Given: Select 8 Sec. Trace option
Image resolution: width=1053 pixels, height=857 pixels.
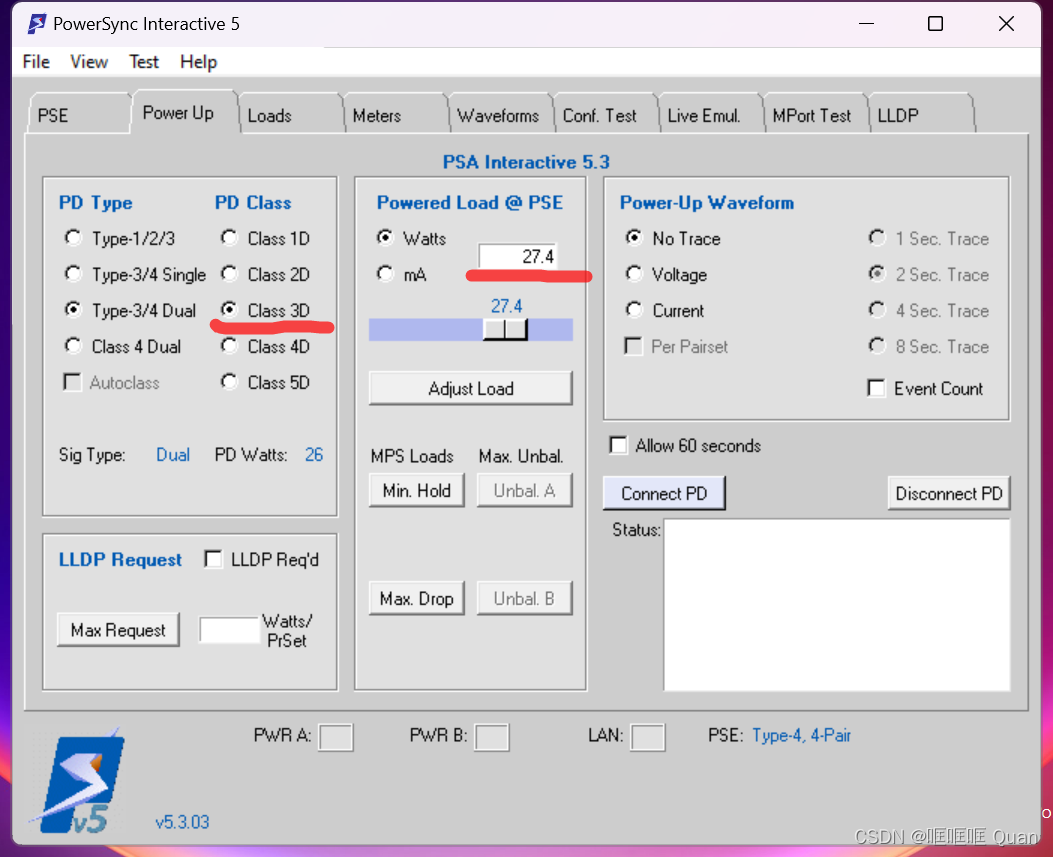Looking at the screenshot, I should [877, 346].
